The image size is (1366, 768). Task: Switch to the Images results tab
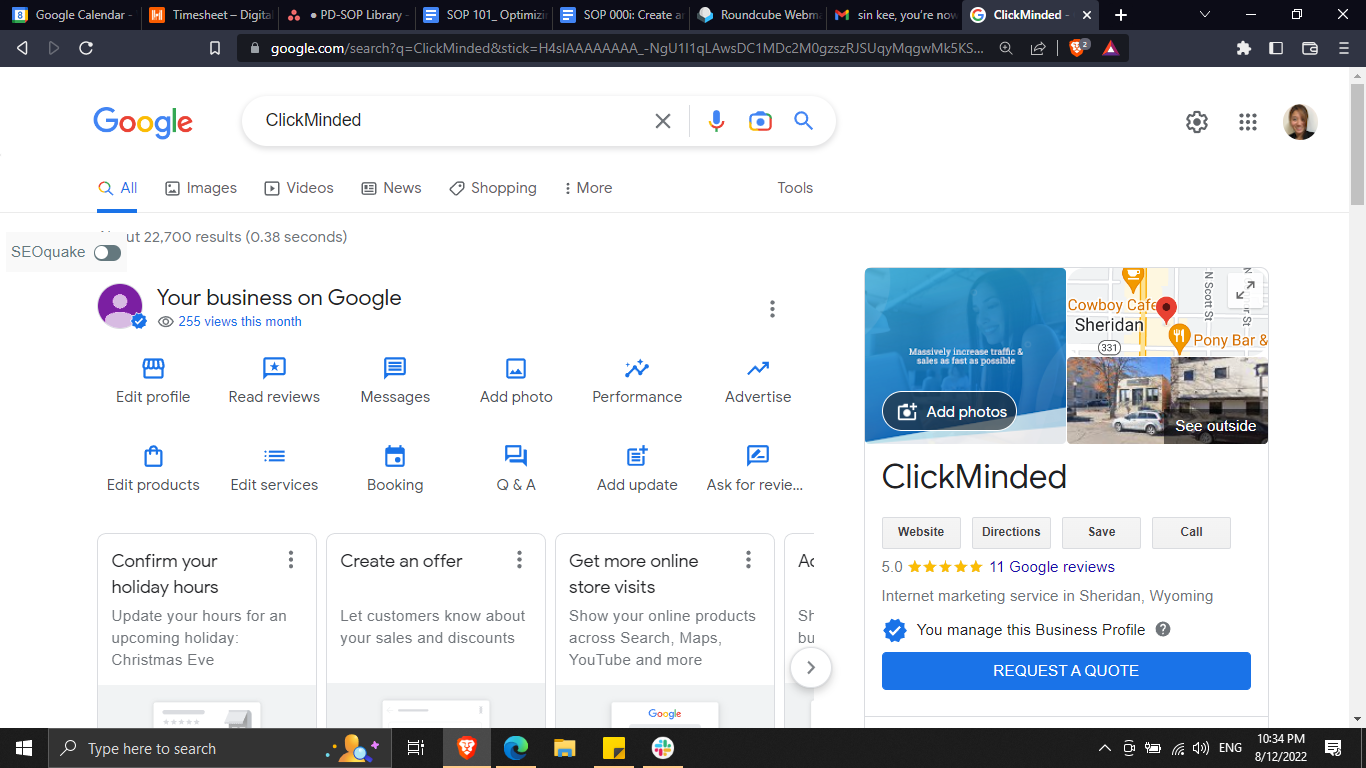point(201,188)
